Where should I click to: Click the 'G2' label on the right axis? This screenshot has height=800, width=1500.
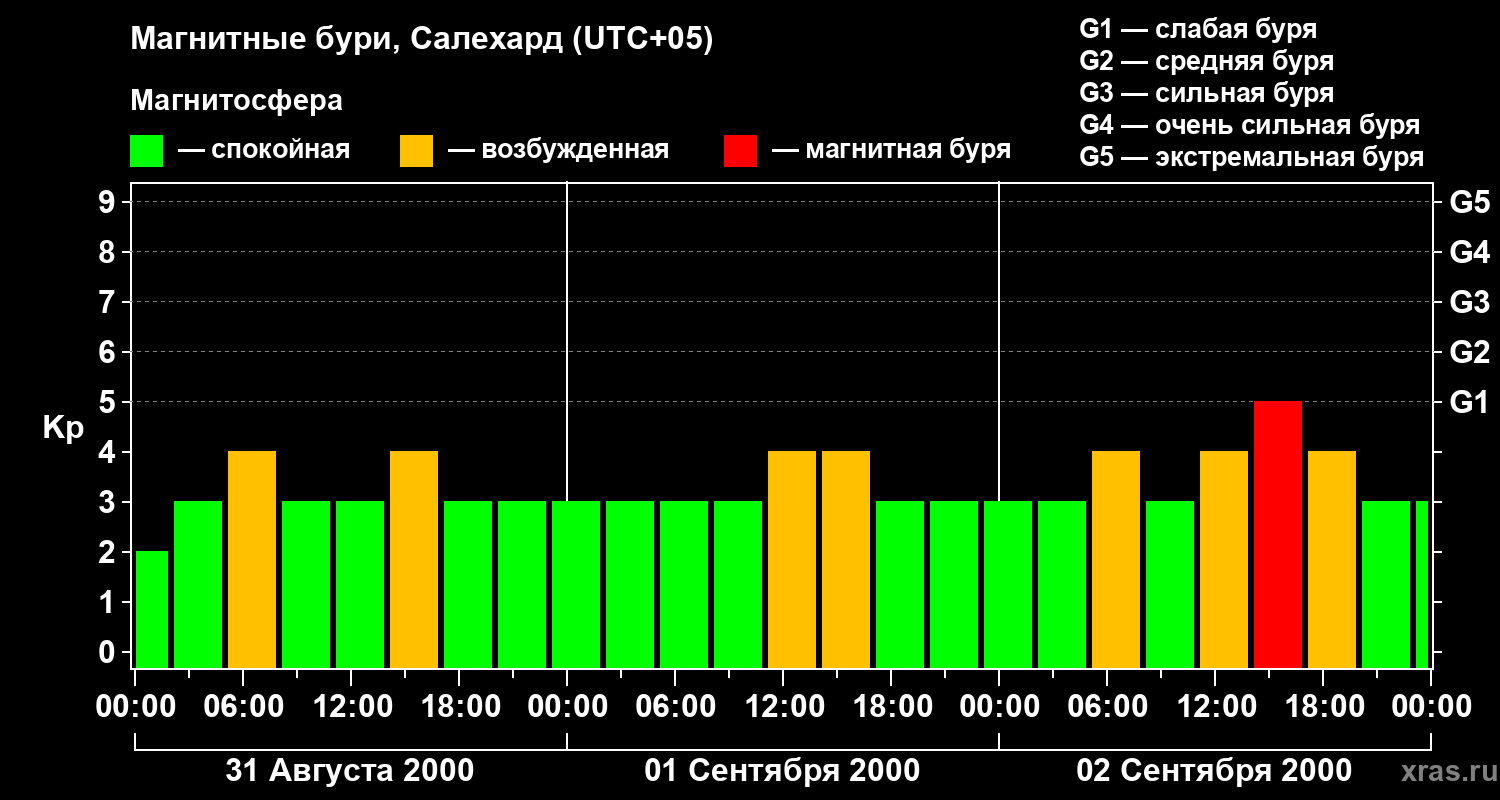1469,352
